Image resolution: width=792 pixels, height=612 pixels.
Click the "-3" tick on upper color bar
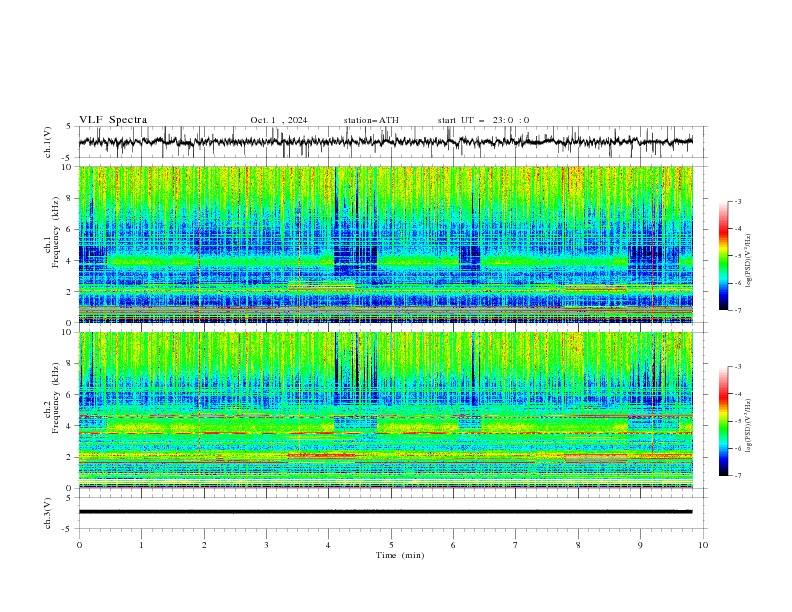click(x=738, y=201)
